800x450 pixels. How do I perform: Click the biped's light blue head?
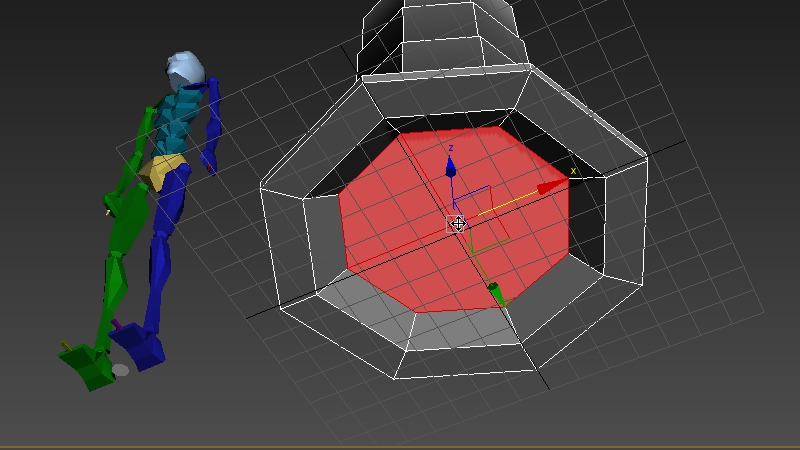[185, 69]
